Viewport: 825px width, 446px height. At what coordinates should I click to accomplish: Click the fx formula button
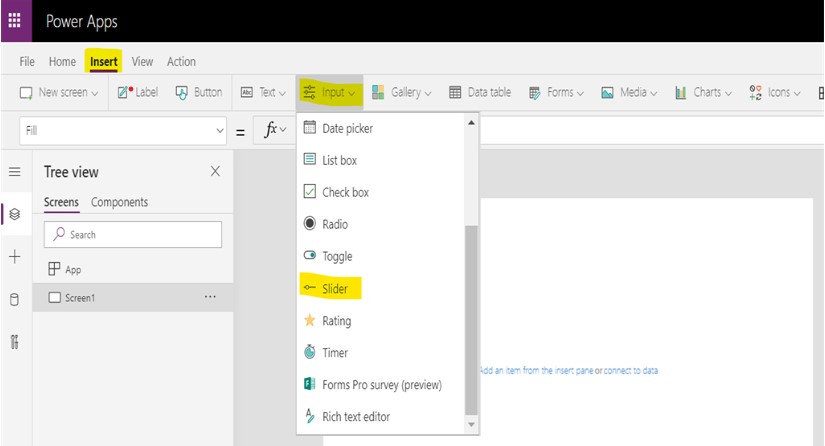275,130
